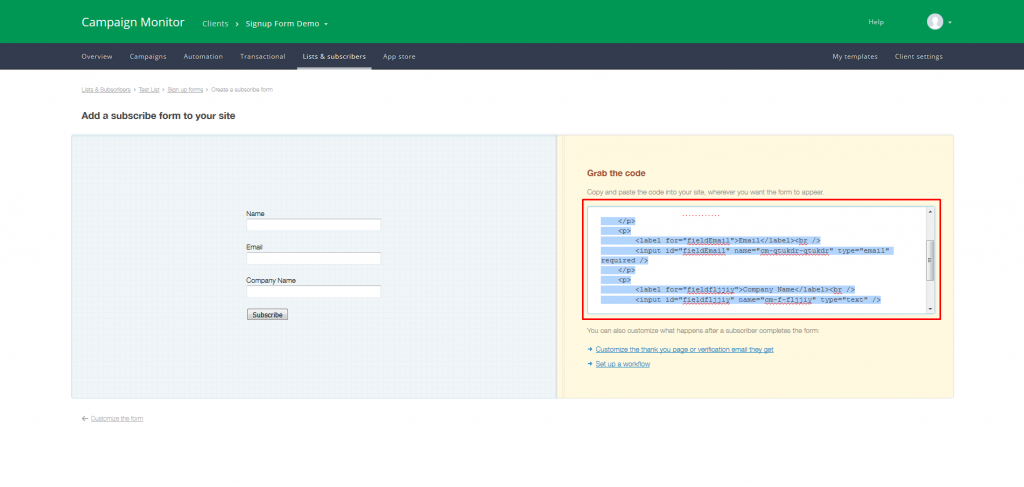Open My templates
The width and height of the screenshot is (1024, 487).
tap(855, 57)
